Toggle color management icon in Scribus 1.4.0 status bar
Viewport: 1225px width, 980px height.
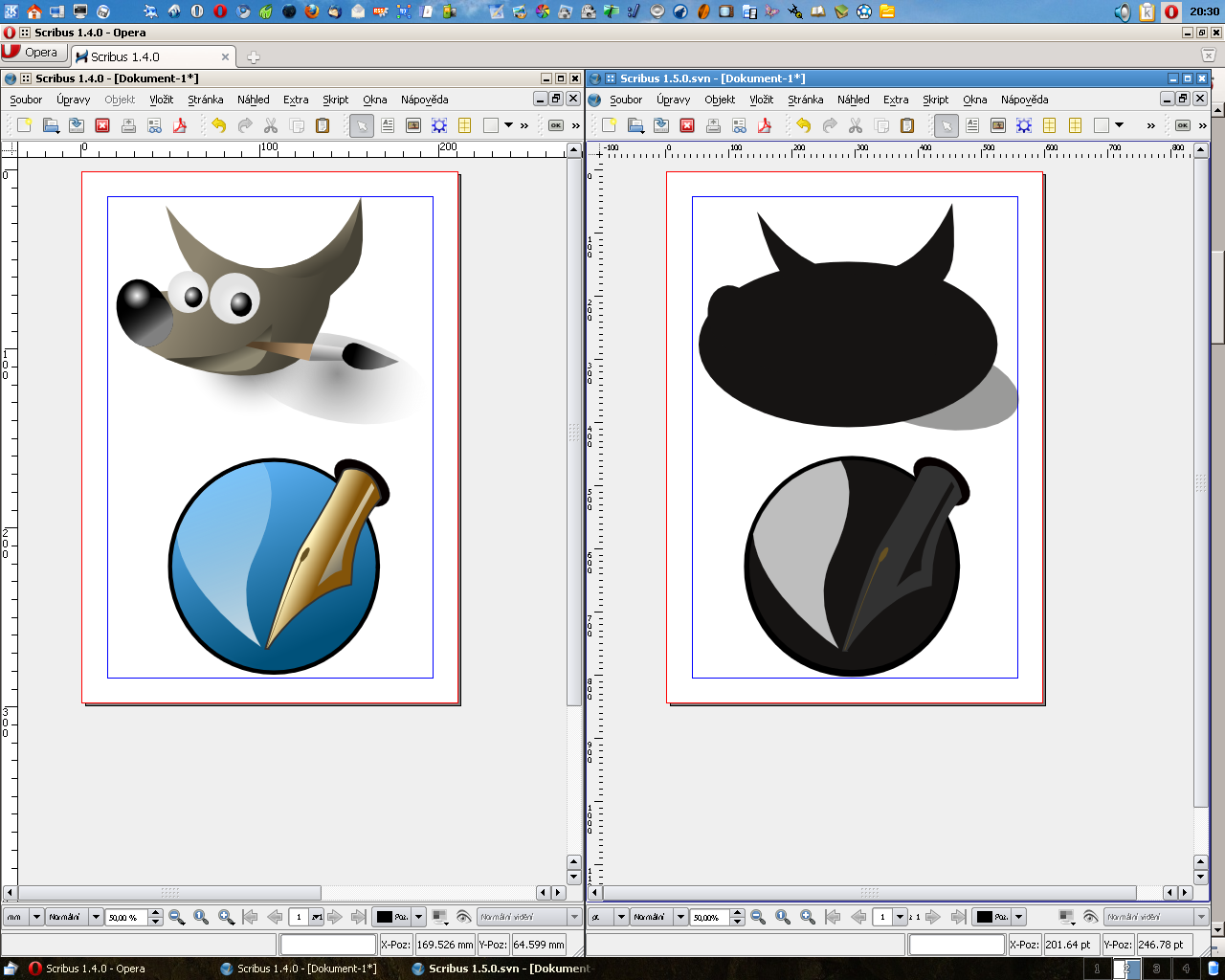440,917
